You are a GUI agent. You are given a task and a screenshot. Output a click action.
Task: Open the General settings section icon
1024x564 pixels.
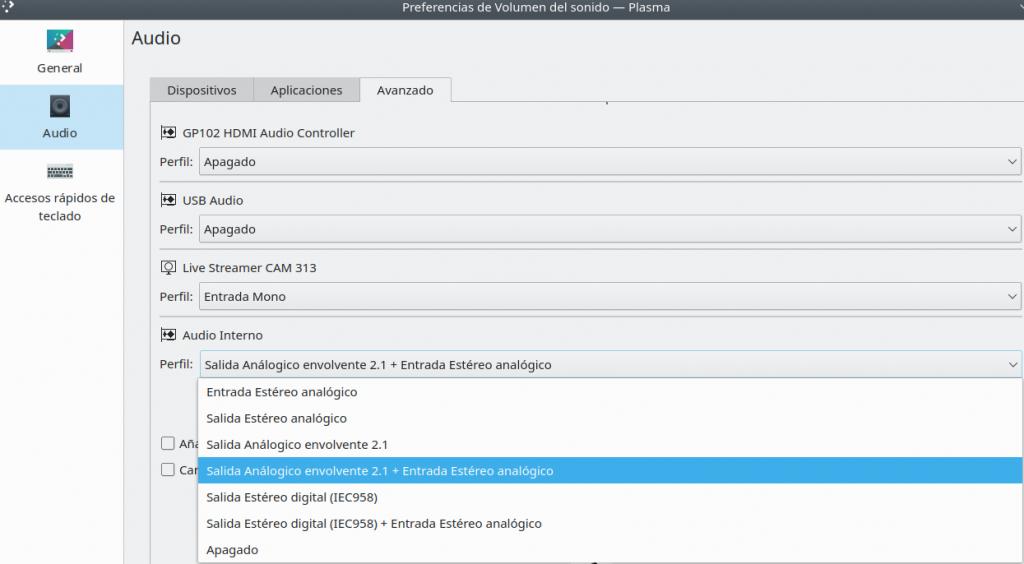(60, 41)
